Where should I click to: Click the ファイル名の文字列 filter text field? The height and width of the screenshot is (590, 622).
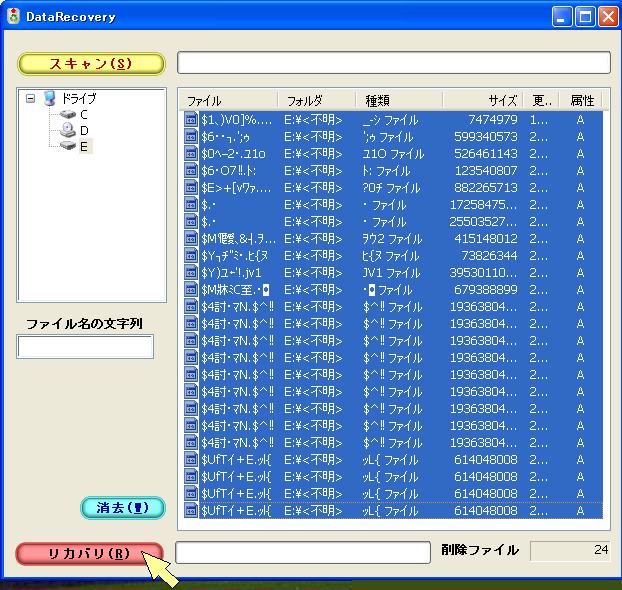pyautogui.click(x=85, y=347)
